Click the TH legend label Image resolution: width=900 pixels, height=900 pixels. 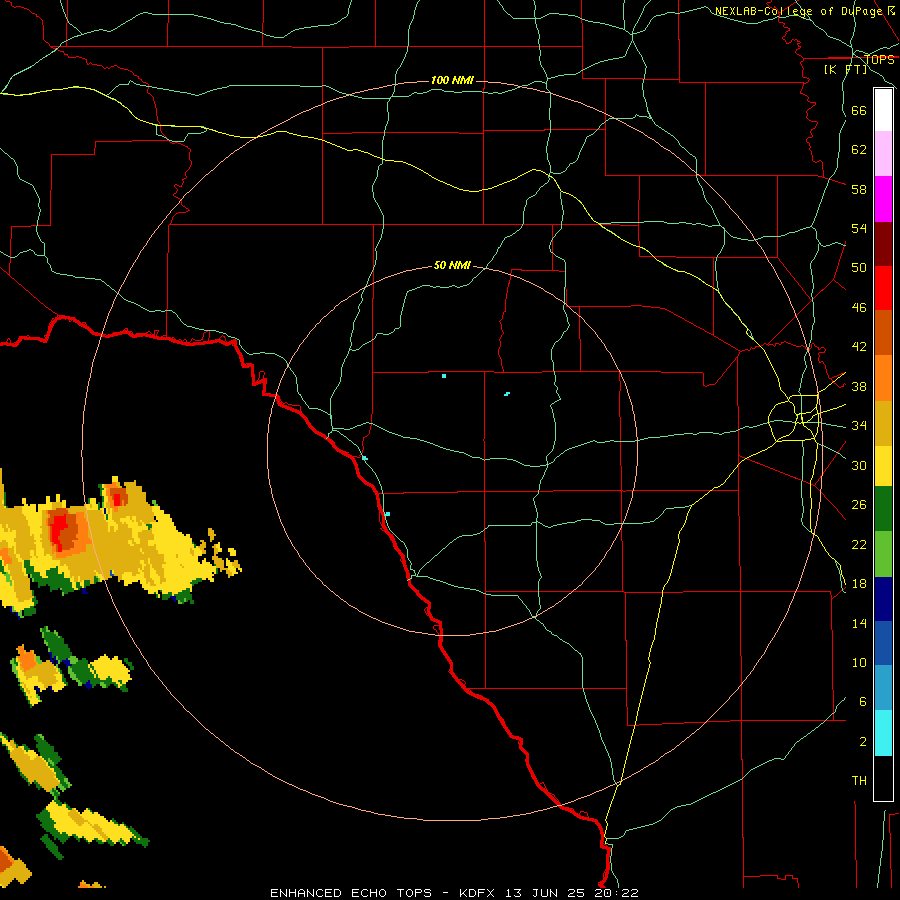pos(859,781)
